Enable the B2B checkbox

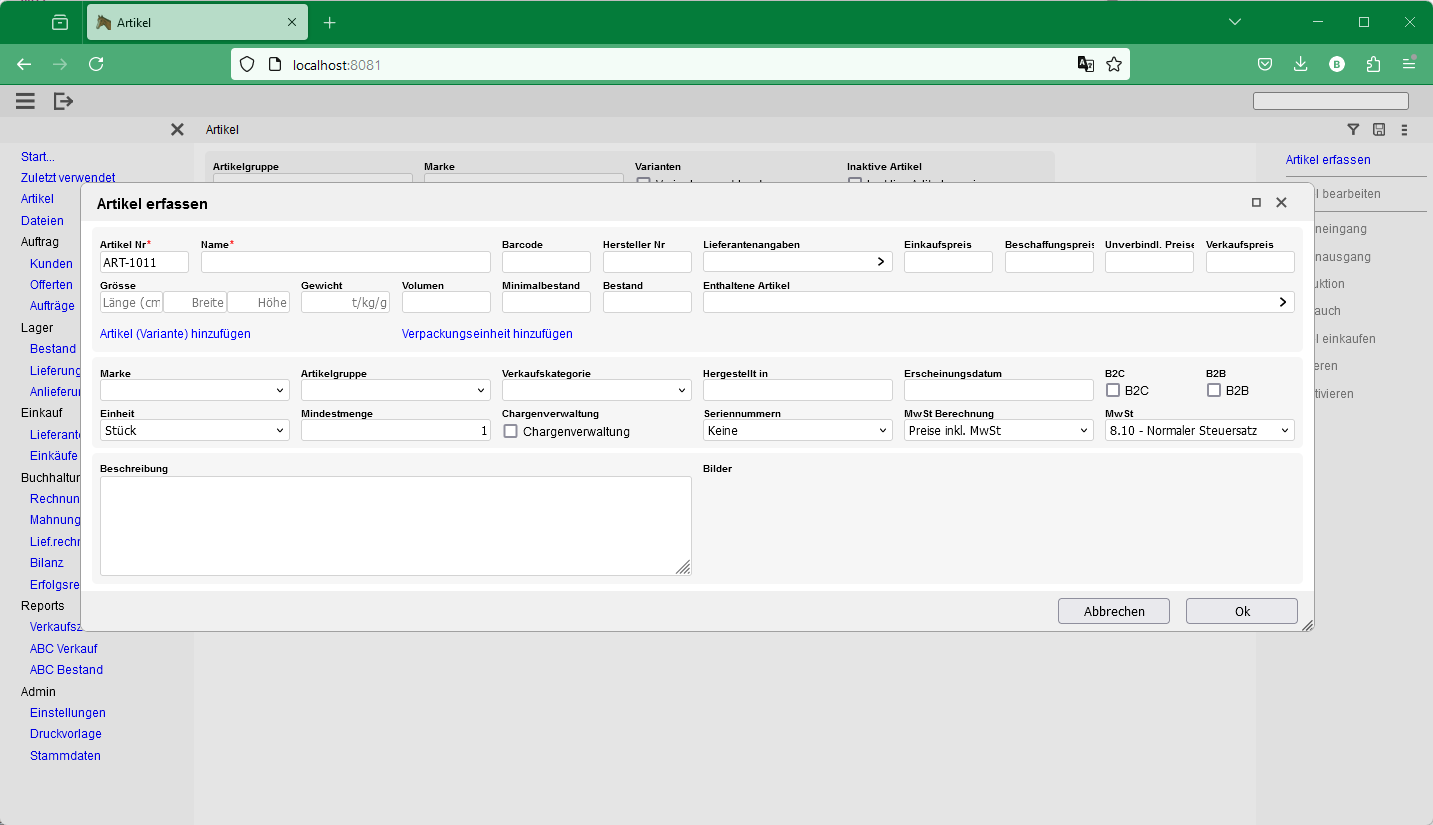1214,390
